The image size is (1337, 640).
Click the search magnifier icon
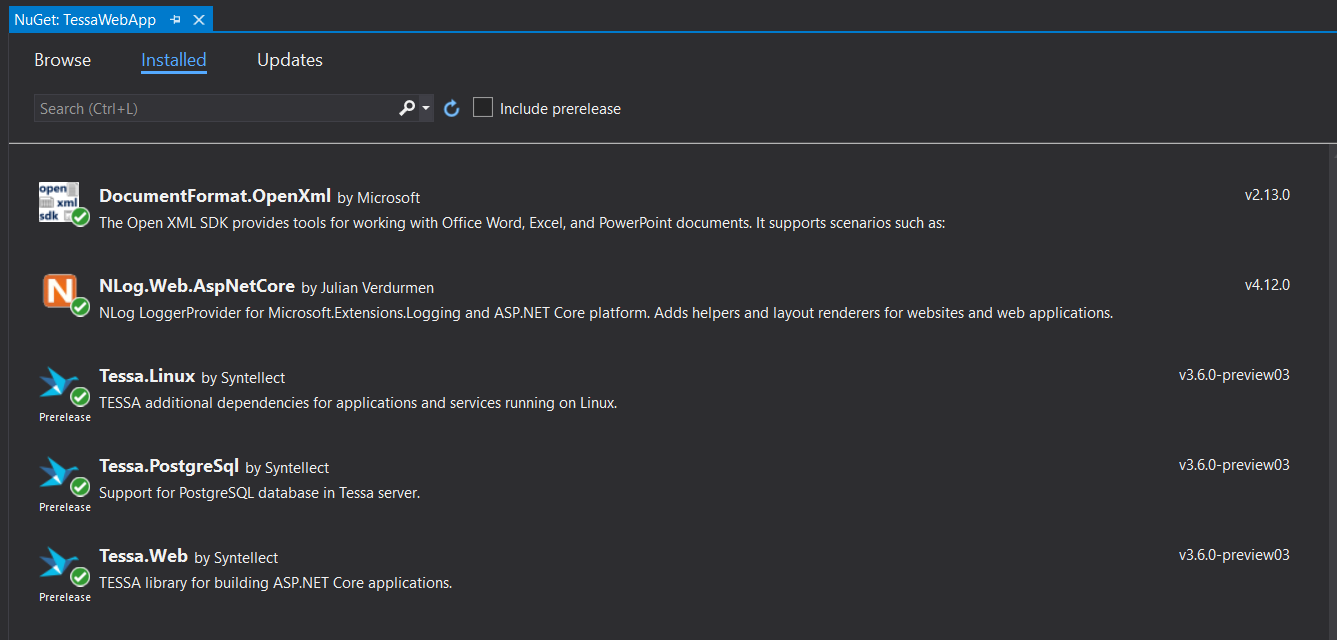click(406, 108)
